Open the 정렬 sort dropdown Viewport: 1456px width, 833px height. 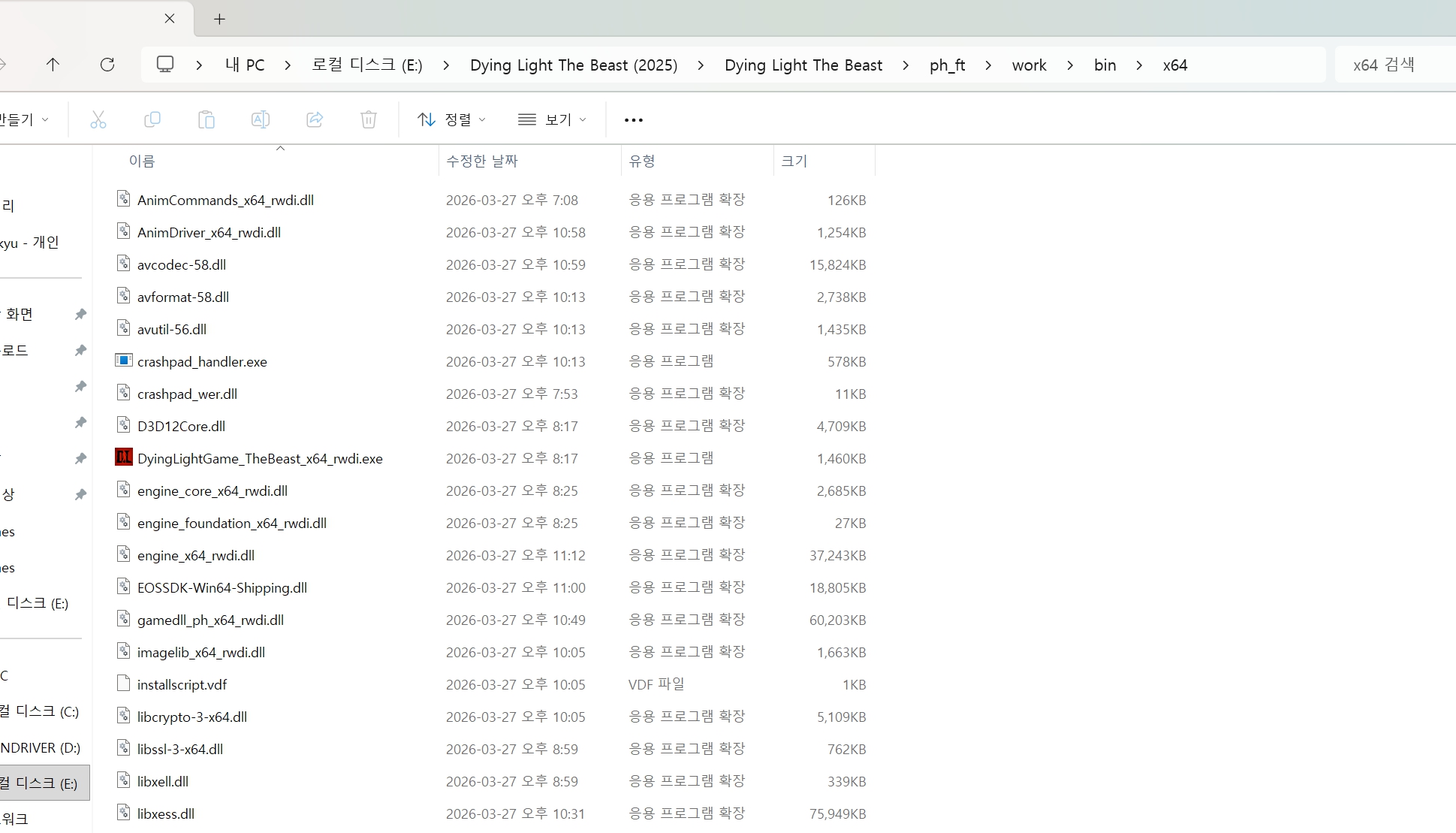point(451,119)
